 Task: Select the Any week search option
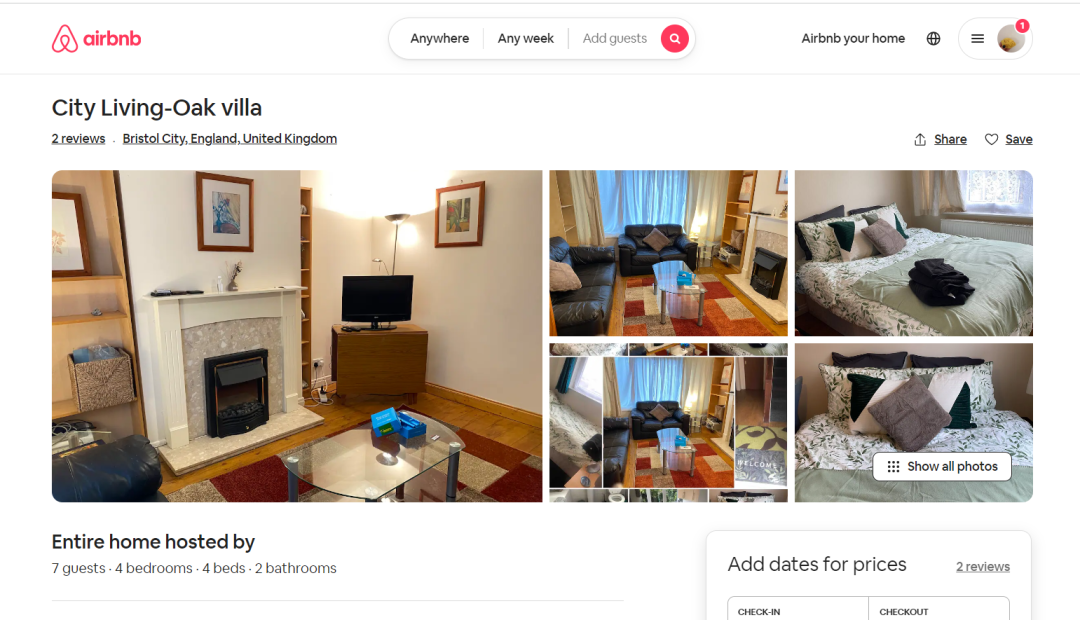tap(526, 39)
